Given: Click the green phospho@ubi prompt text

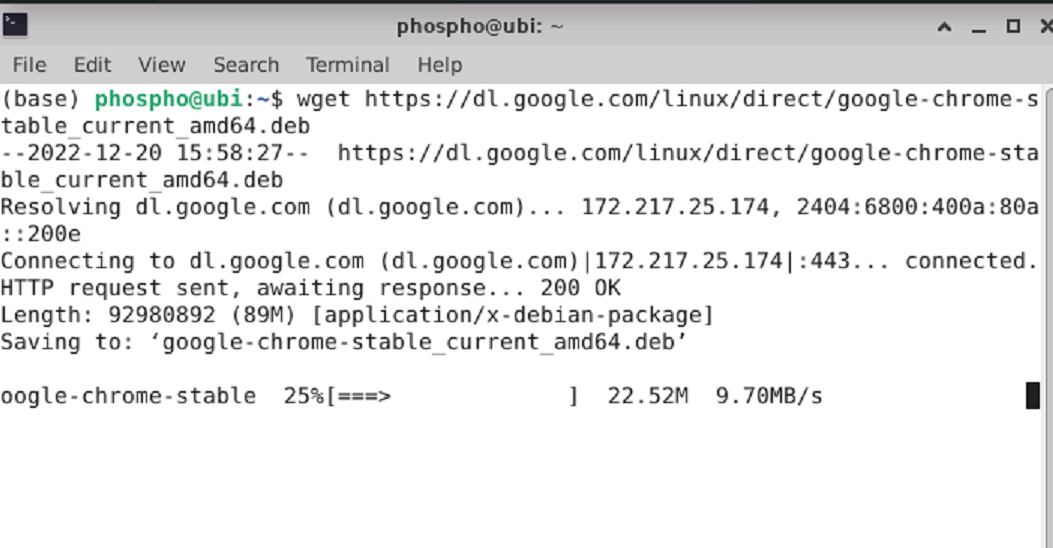Looking at the screenshot, I should coord(169,99).
